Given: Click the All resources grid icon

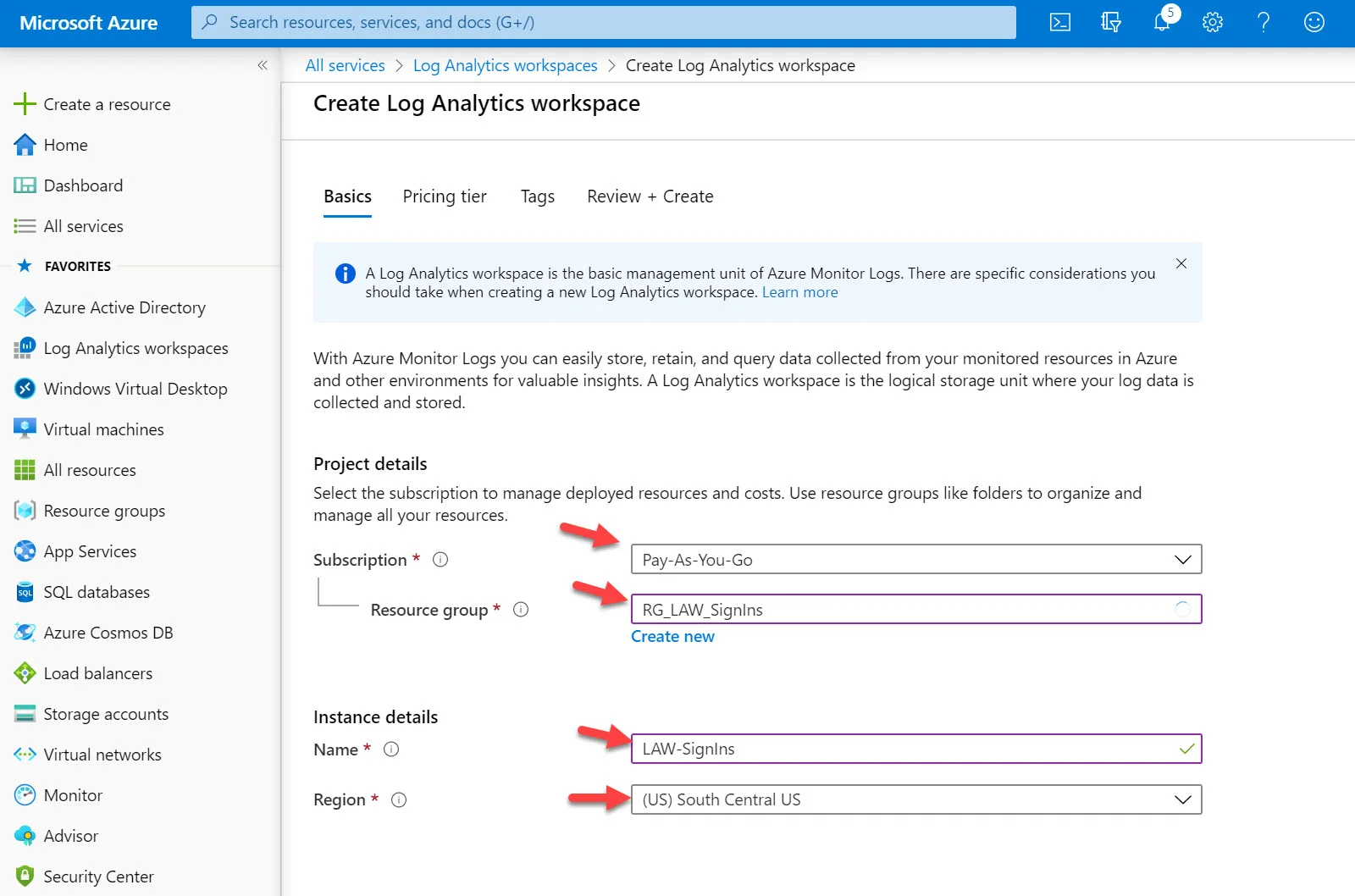Looking at the screenshot, I should tap(25, 470).
